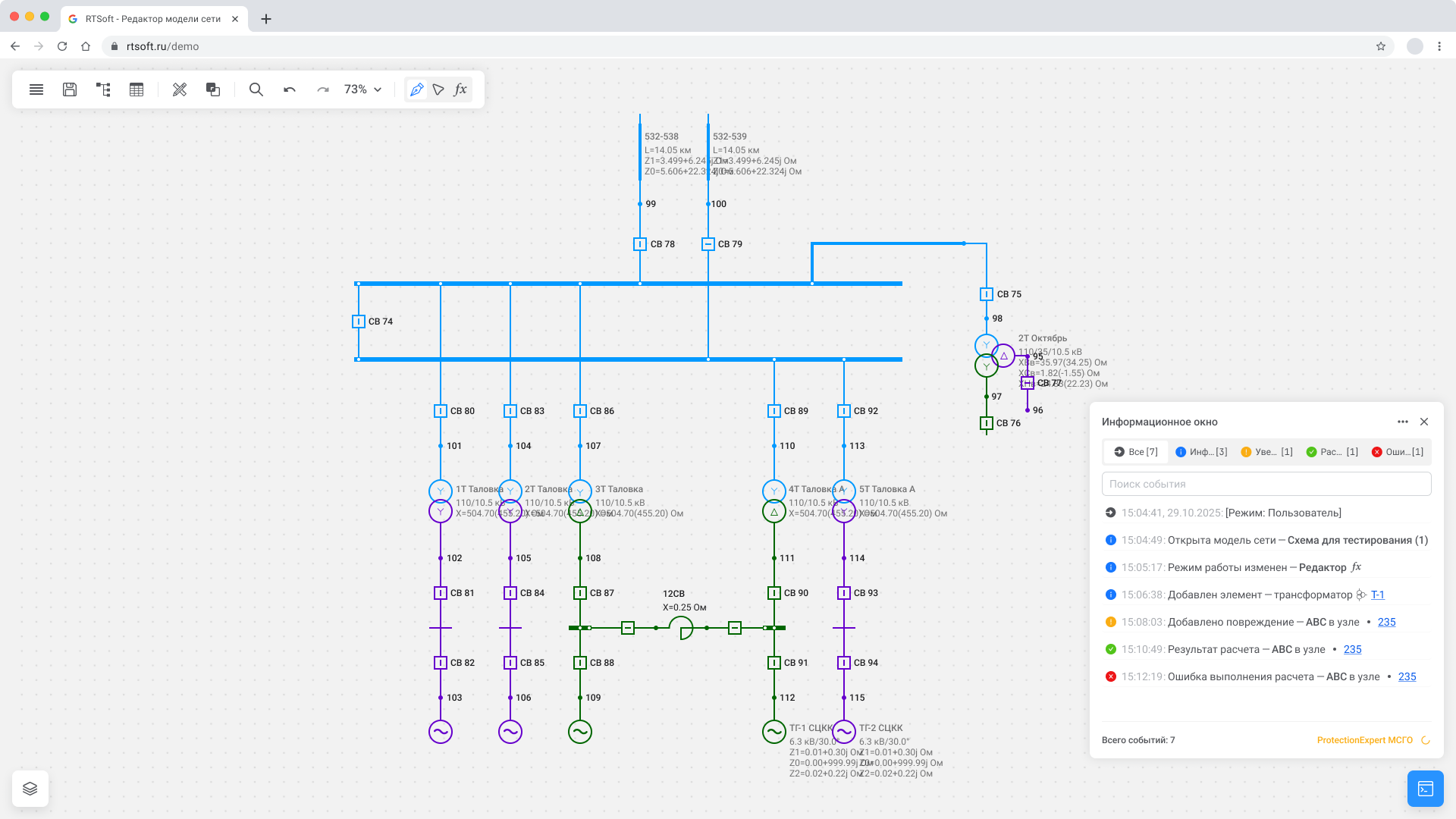Screen dimensions: 1456x819
Task: Open the T-1 transformer link
Action: click(1378, 595)
